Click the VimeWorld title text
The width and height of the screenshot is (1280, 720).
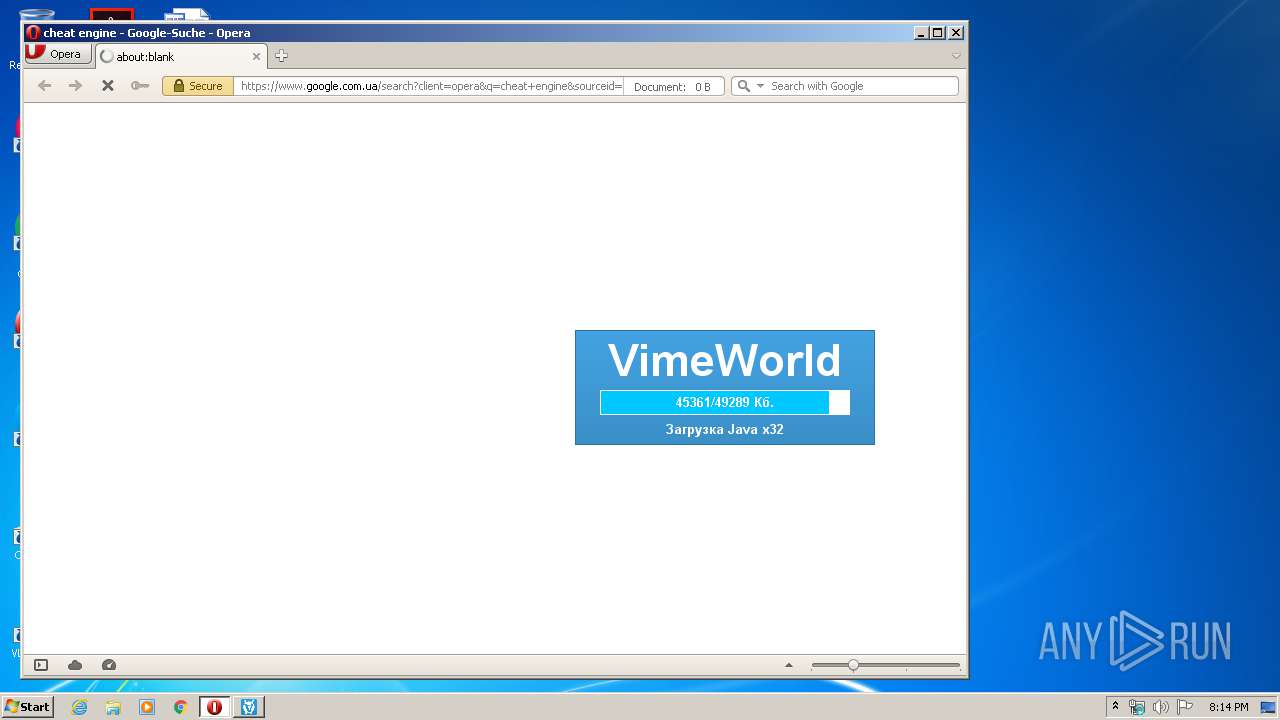tap(725, 360)
